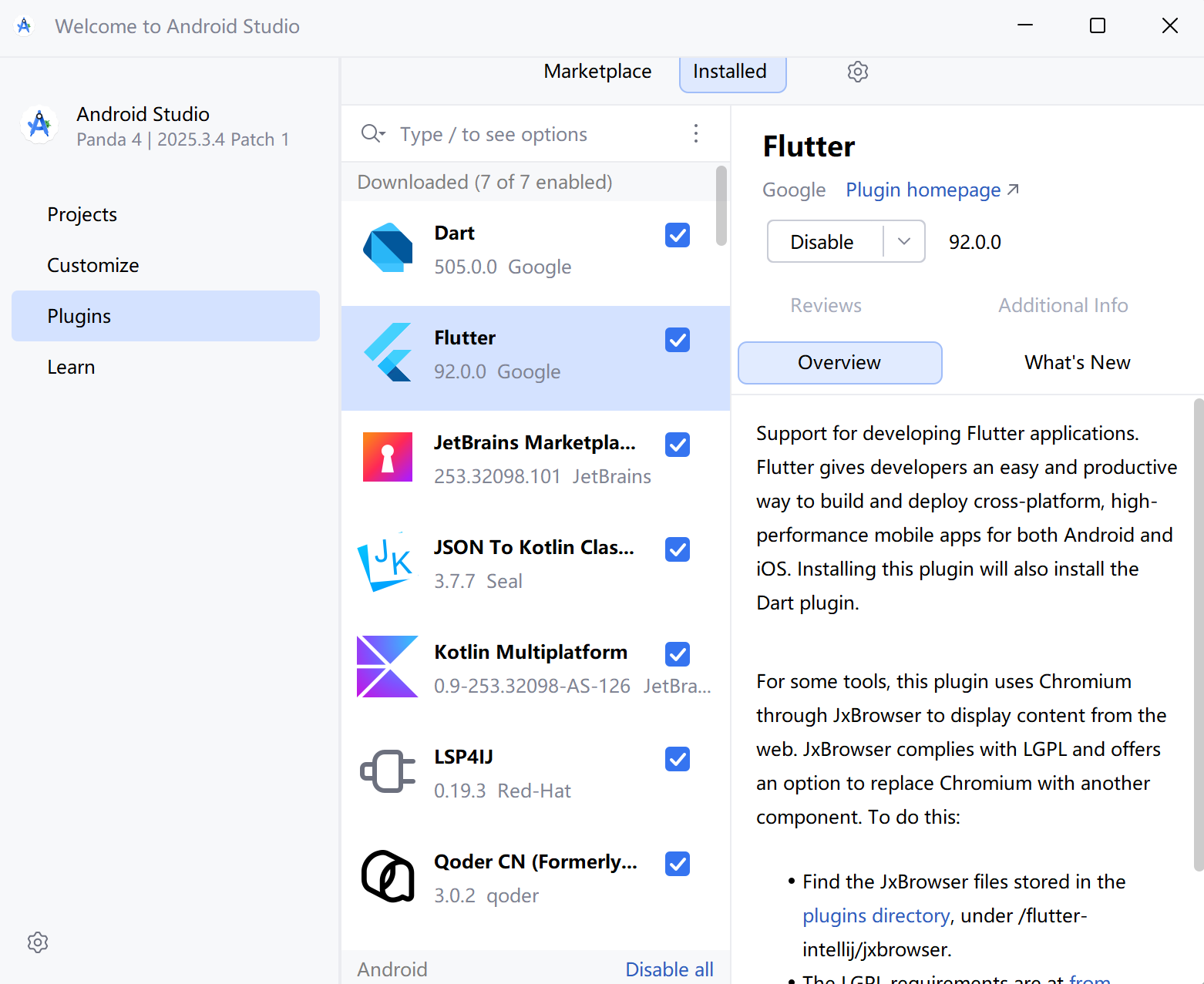This screenshot has width=1204, height=984.
Task: Click the Kotlin Multiplatform logo icon
Action: 388,667
